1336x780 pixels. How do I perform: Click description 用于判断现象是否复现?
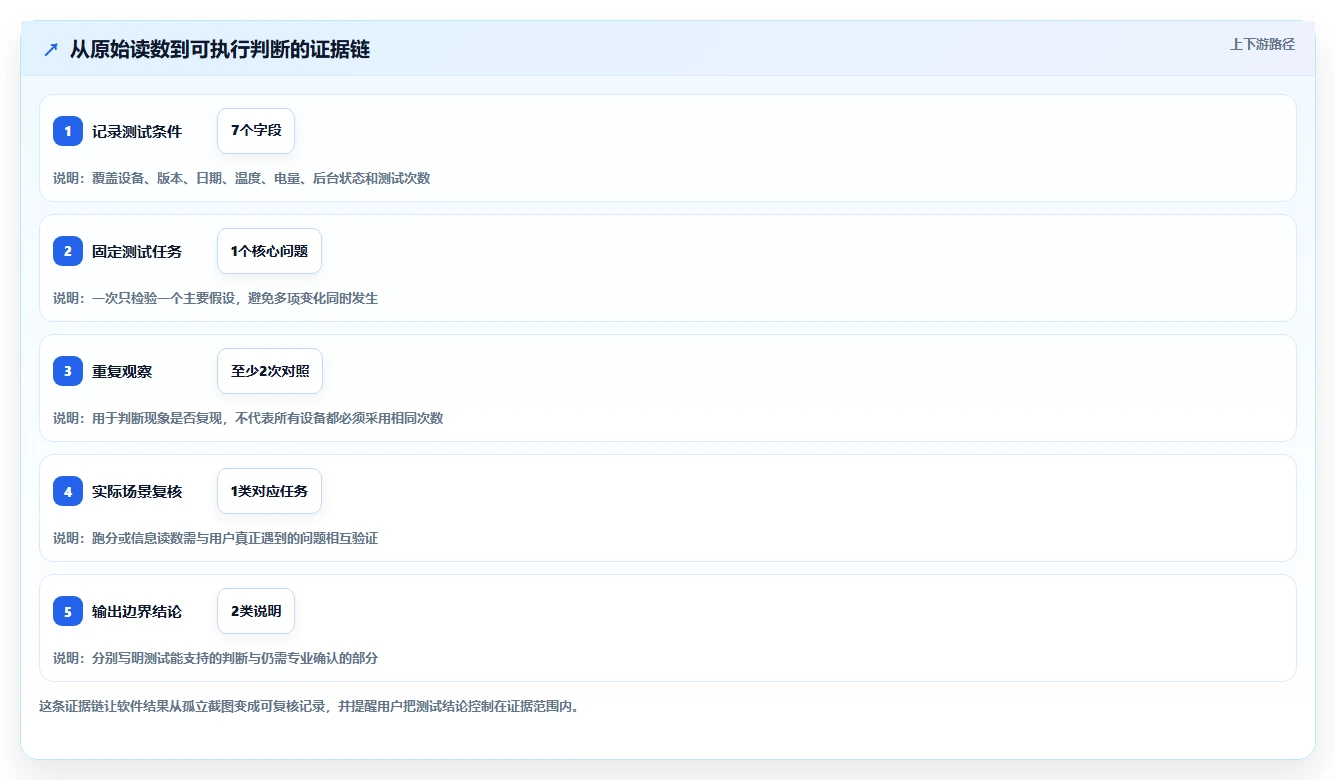[x=248, y=418]
